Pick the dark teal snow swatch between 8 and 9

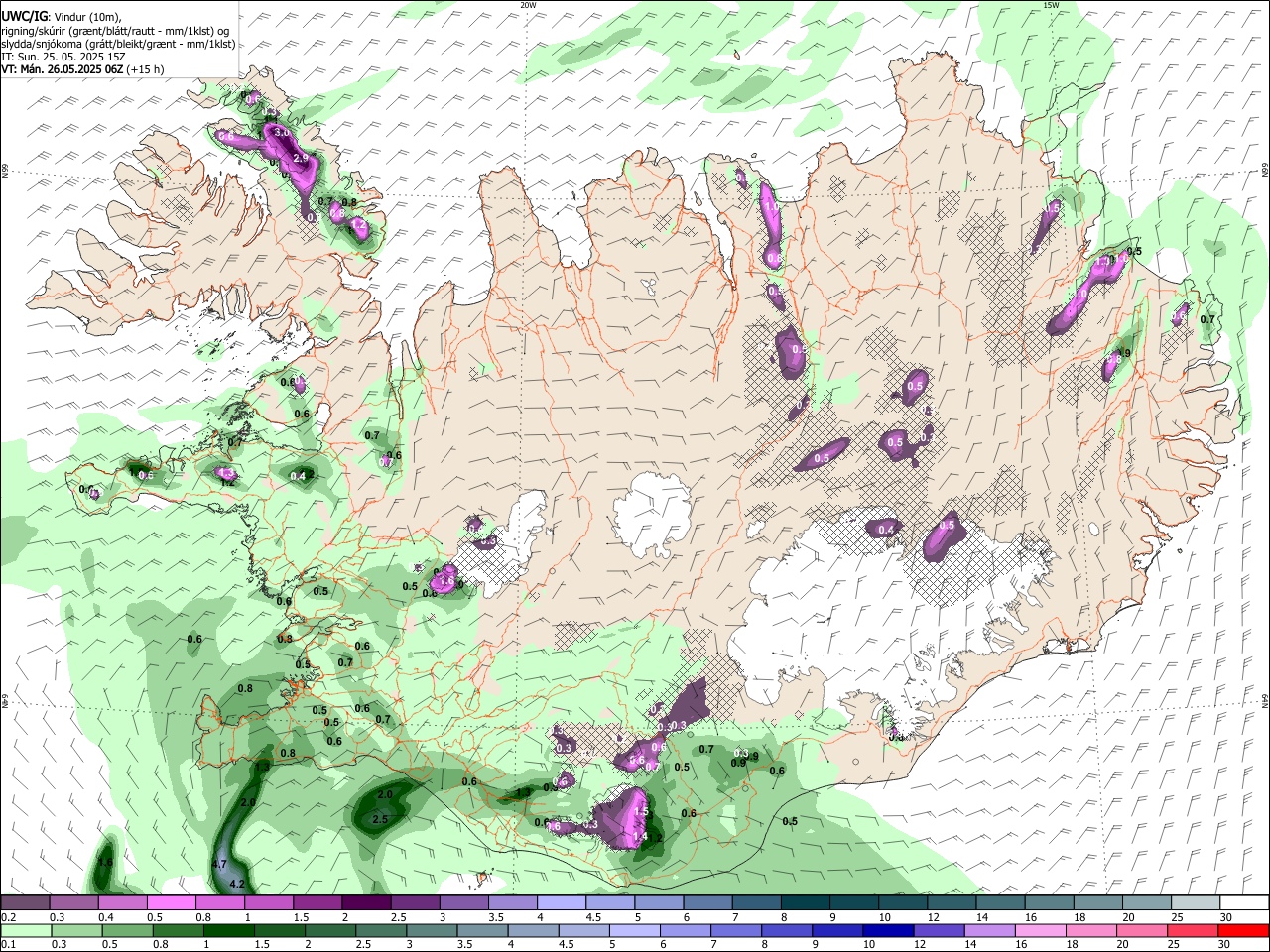point(804,903)
